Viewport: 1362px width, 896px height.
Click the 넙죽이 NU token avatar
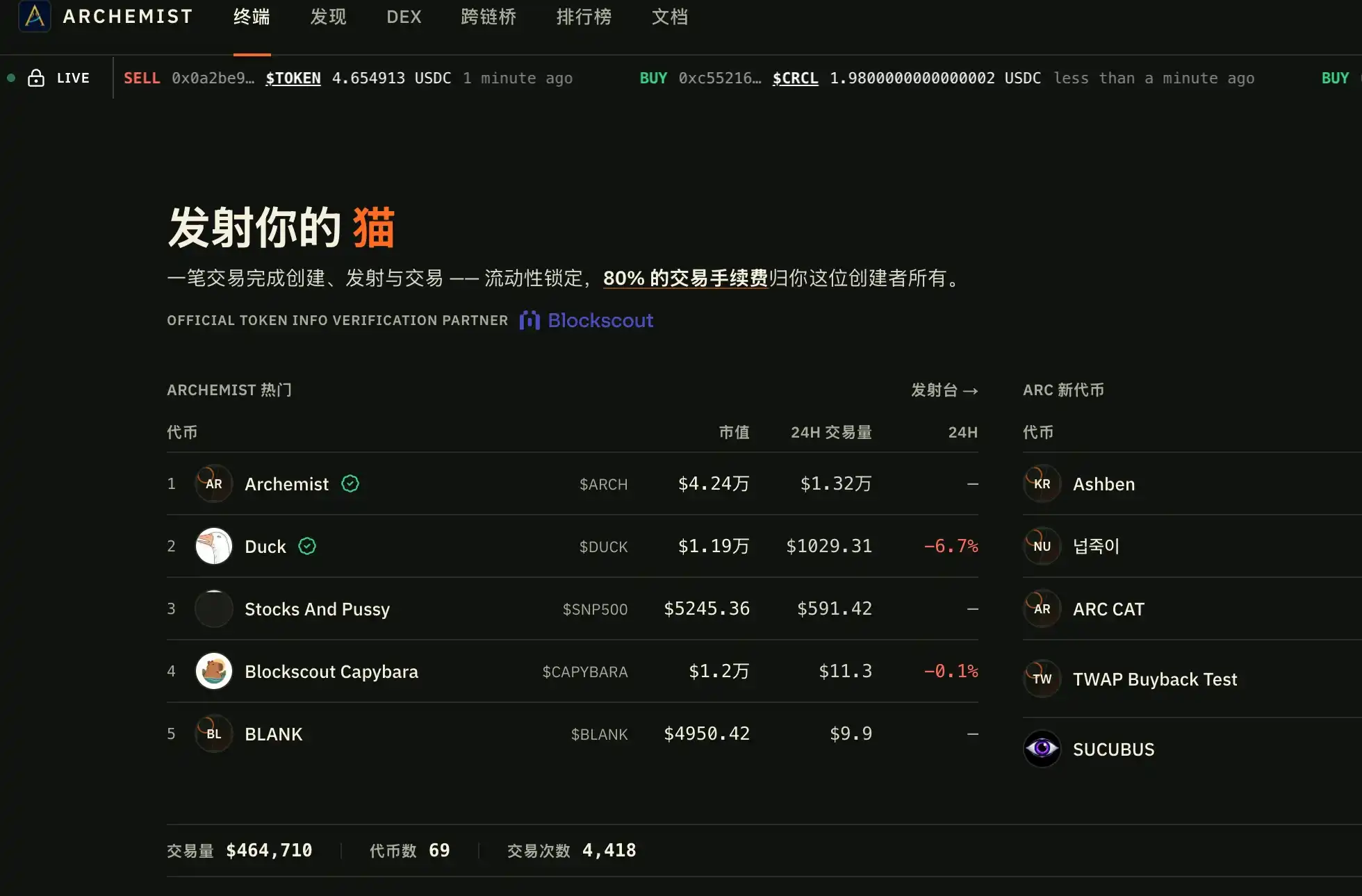pos(1042,546)
